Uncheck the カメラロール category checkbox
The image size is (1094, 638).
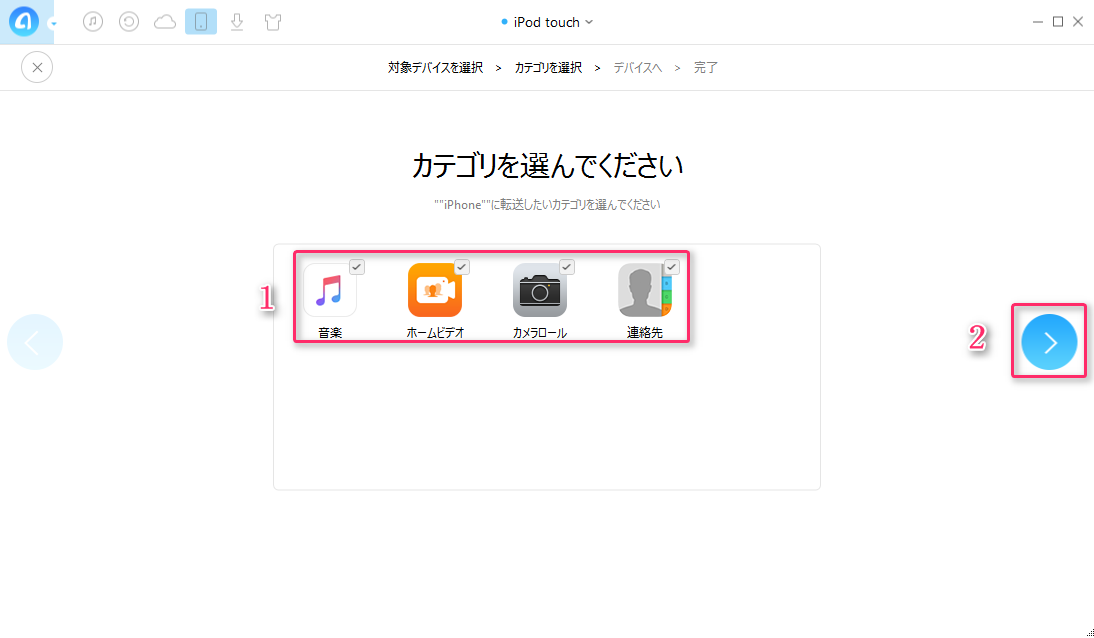[567, 267]
